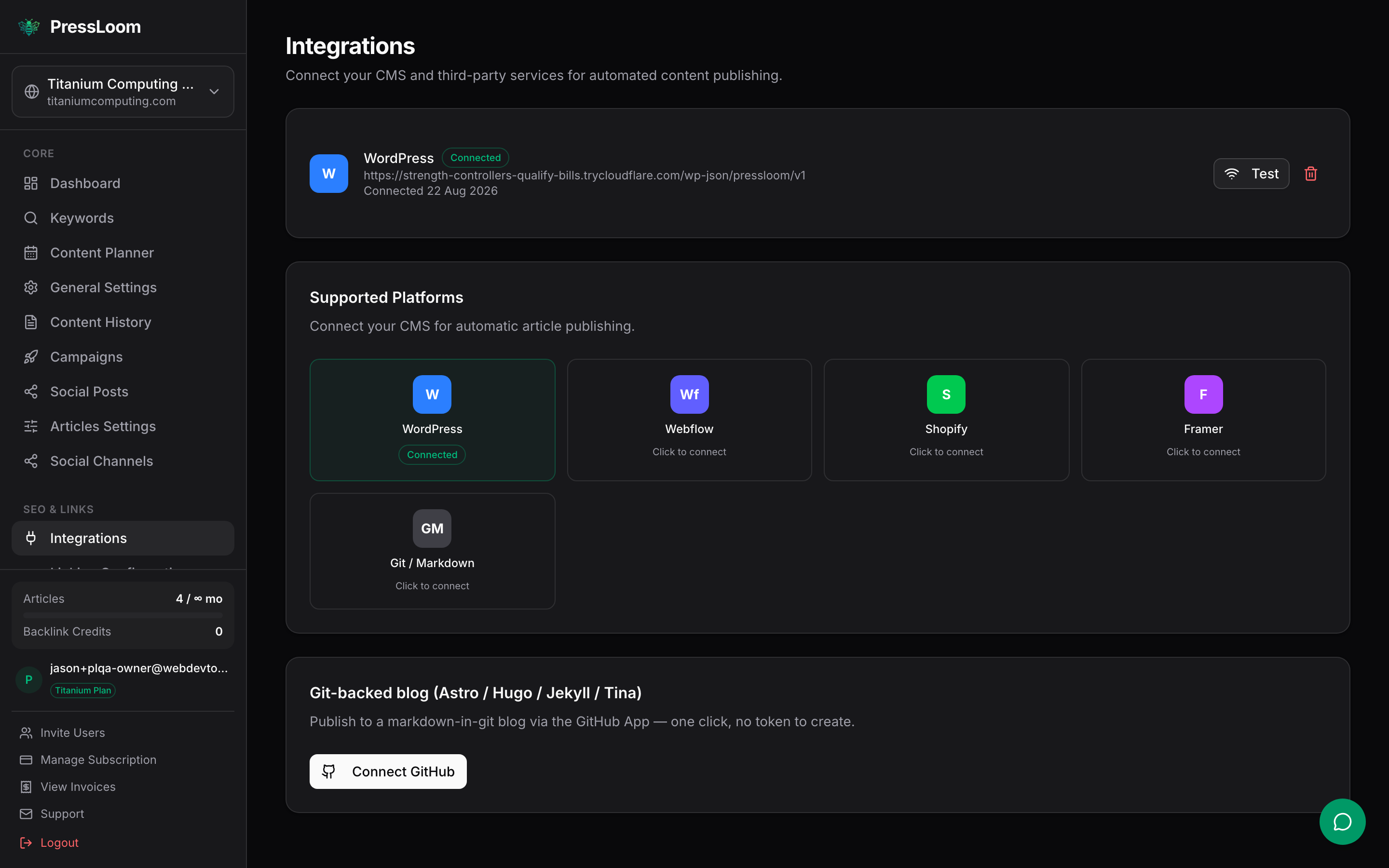Click the Webflow Wf icon
The height and width of the screenshot is (868, 1389).
[689, 394]
